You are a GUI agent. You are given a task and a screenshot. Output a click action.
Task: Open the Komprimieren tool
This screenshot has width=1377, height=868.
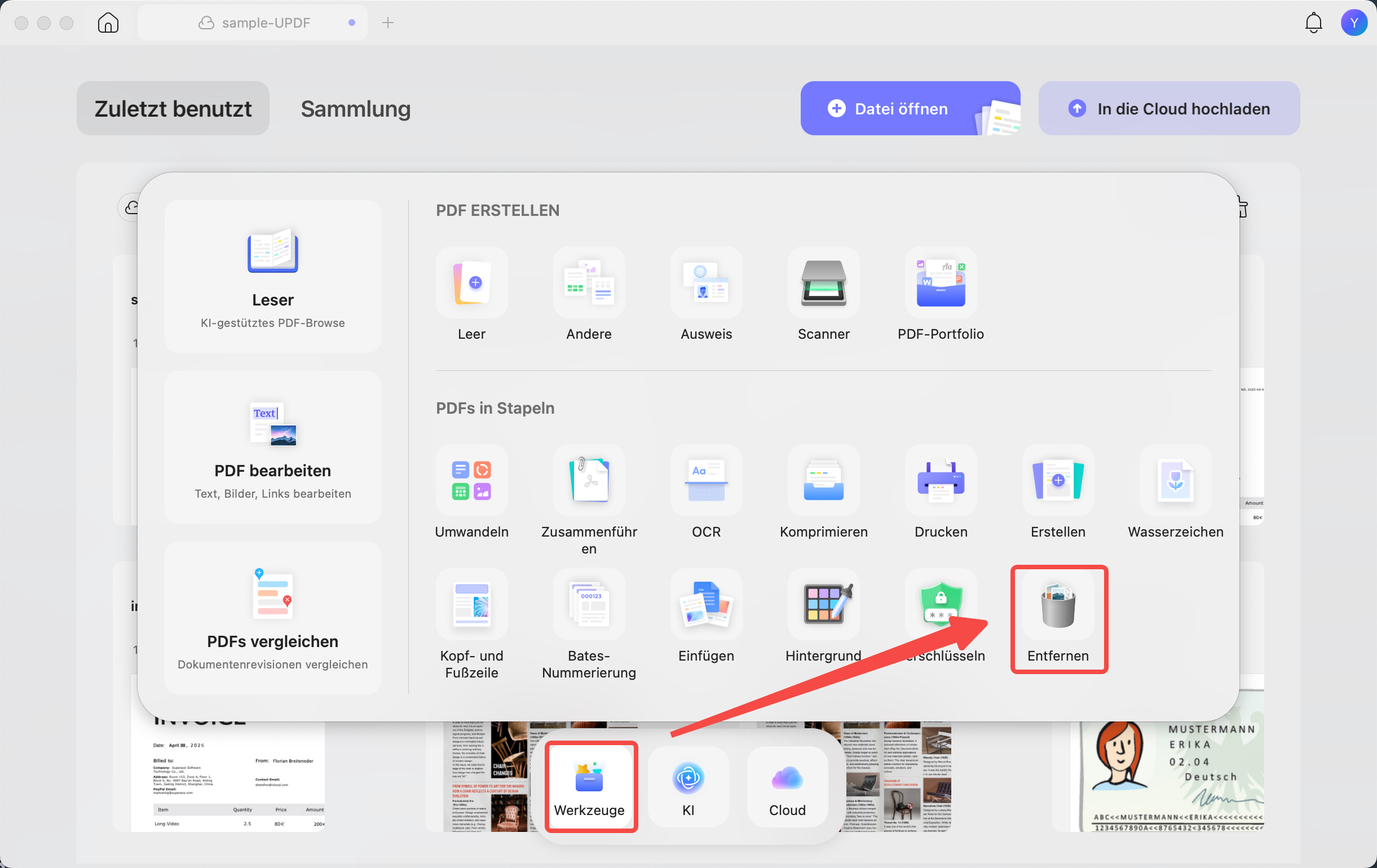coord(823,481)
